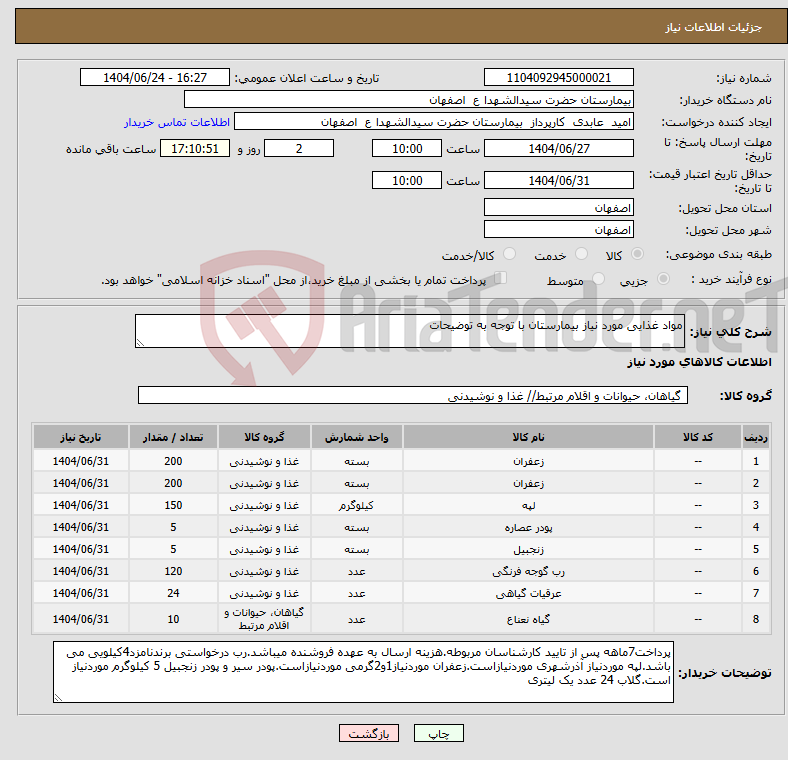Select the خدمت radio button
This screenshot has height=760, width=788.
(581, 254)
